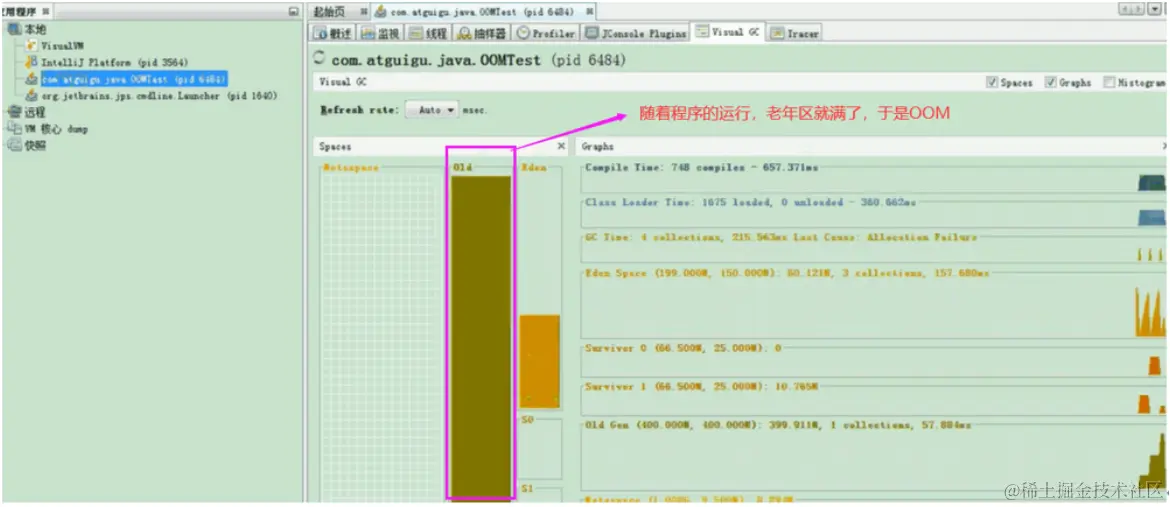The height and width of the screenshot is (507, 1170).
Task: Open the 监视 (Monitor) tab
Action: (380, 34)
